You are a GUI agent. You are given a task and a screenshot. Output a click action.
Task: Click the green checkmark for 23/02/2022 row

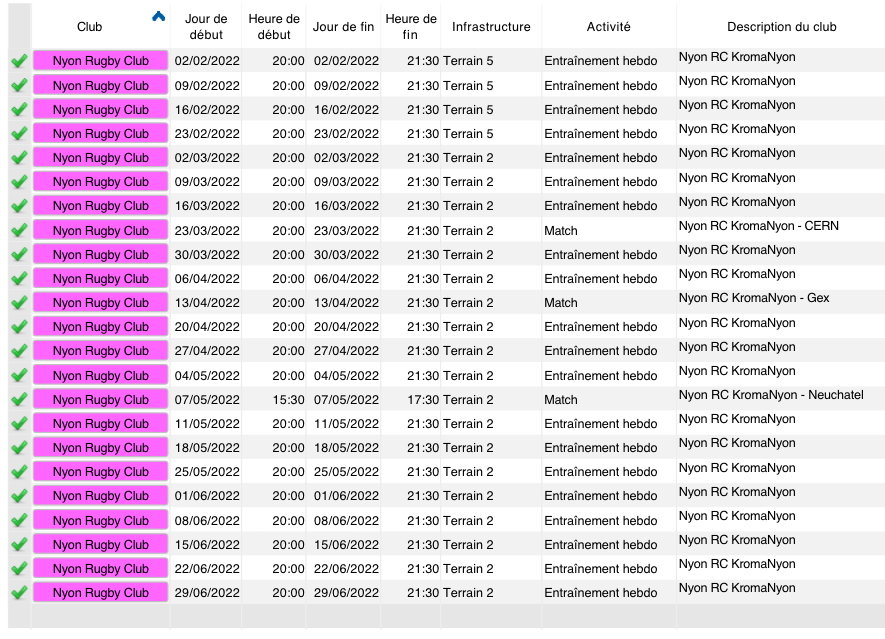[19, 134]
